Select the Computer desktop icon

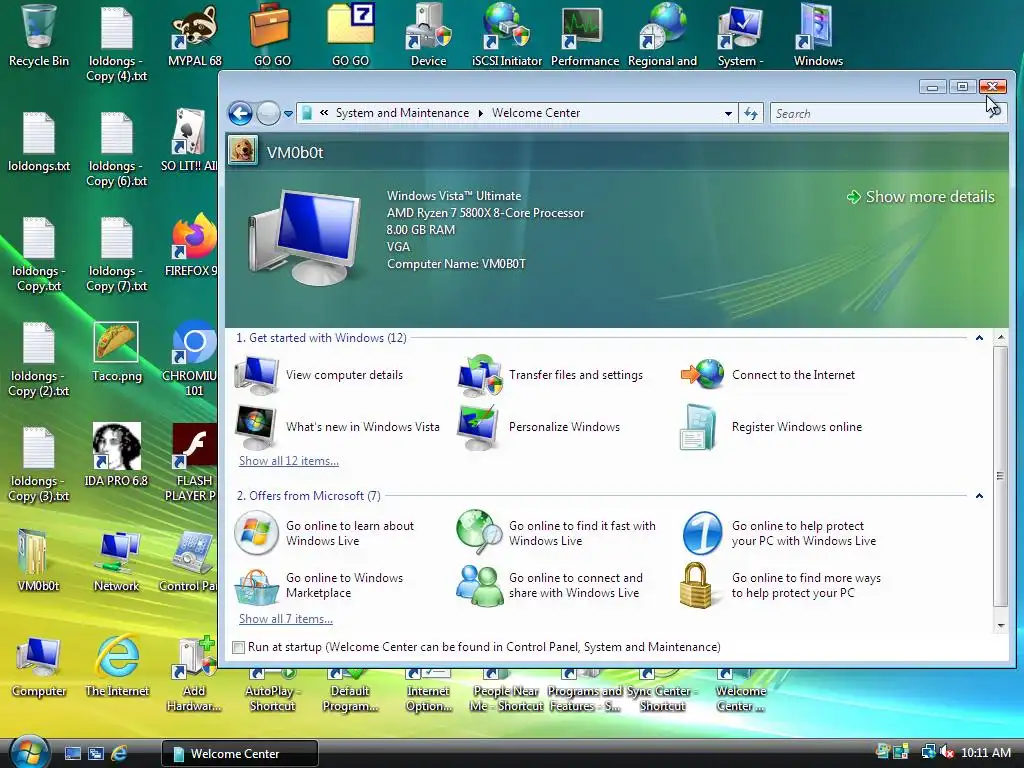[x=39, y=666]
